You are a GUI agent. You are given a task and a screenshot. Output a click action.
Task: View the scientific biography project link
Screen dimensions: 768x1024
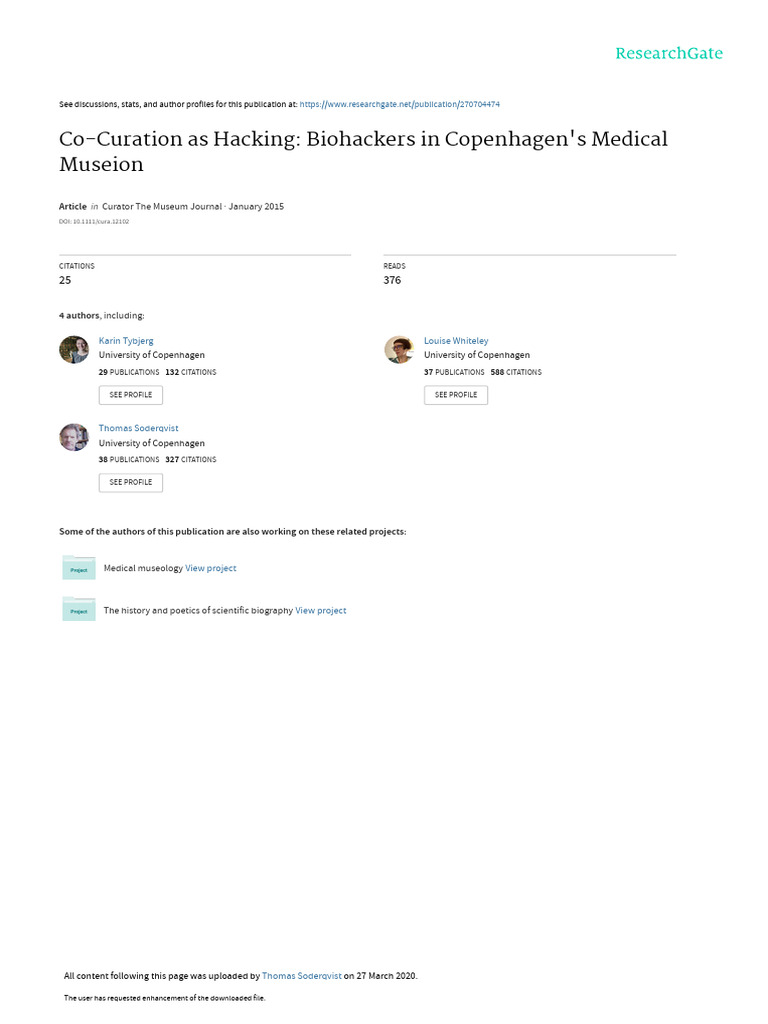[x=321, y=610]
